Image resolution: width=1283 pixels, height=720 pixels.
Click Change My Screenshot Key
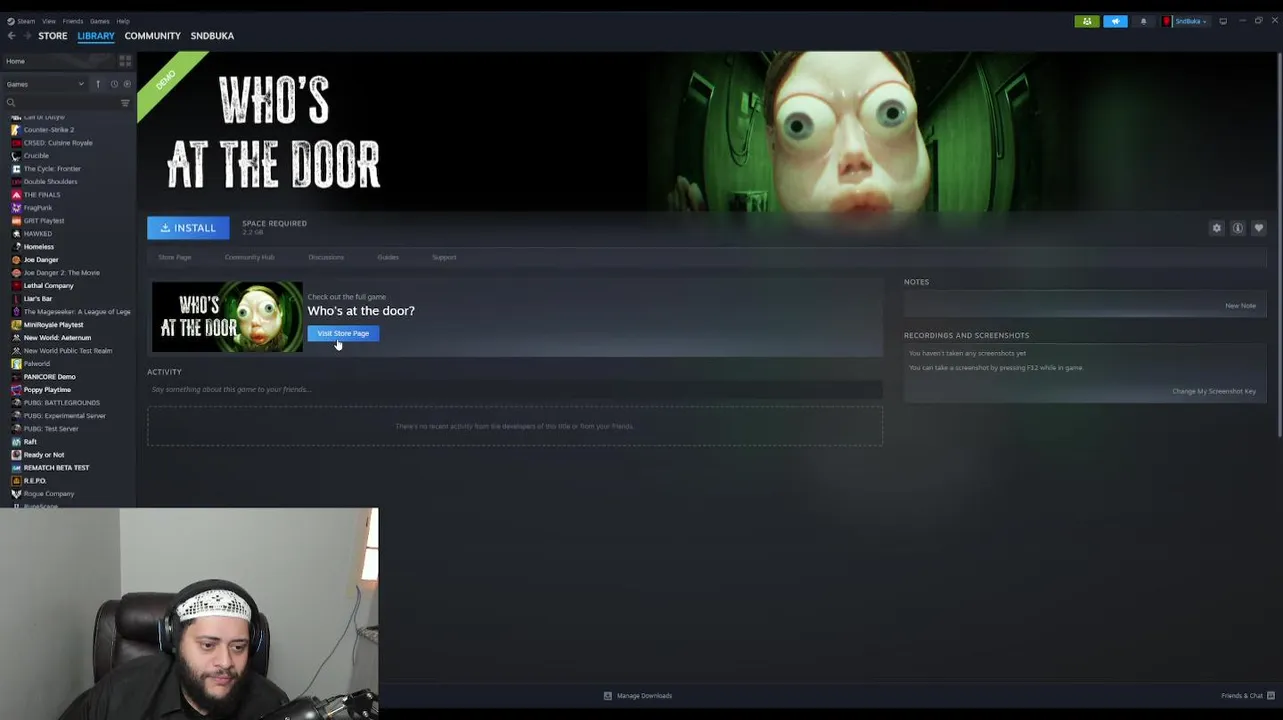point(1214,391)
